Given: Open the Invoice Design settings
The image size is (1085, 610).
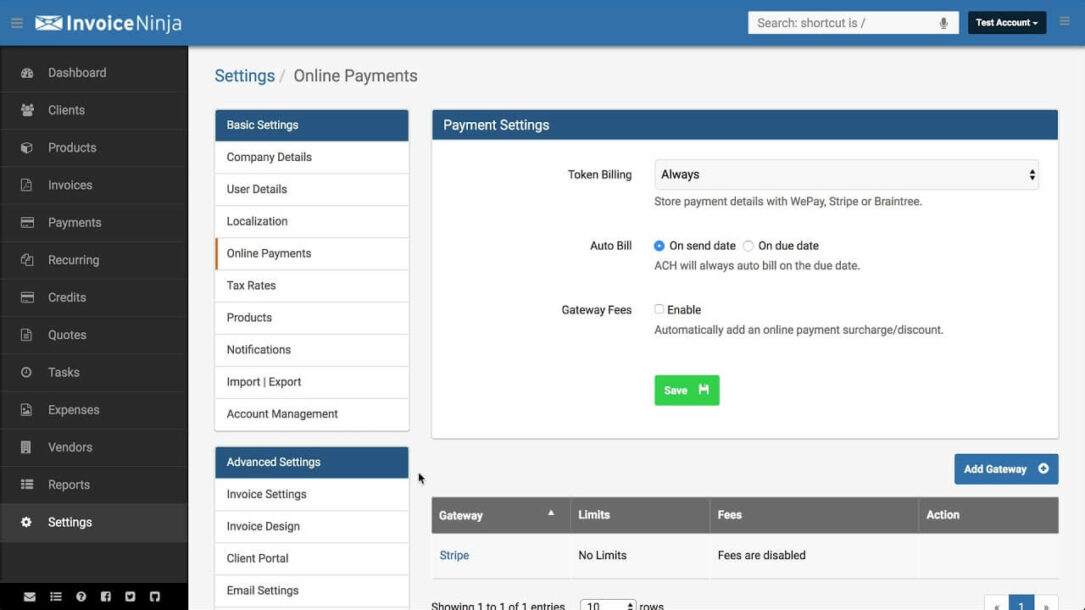Looking at the screenshot, I should (x=264, y=525).
